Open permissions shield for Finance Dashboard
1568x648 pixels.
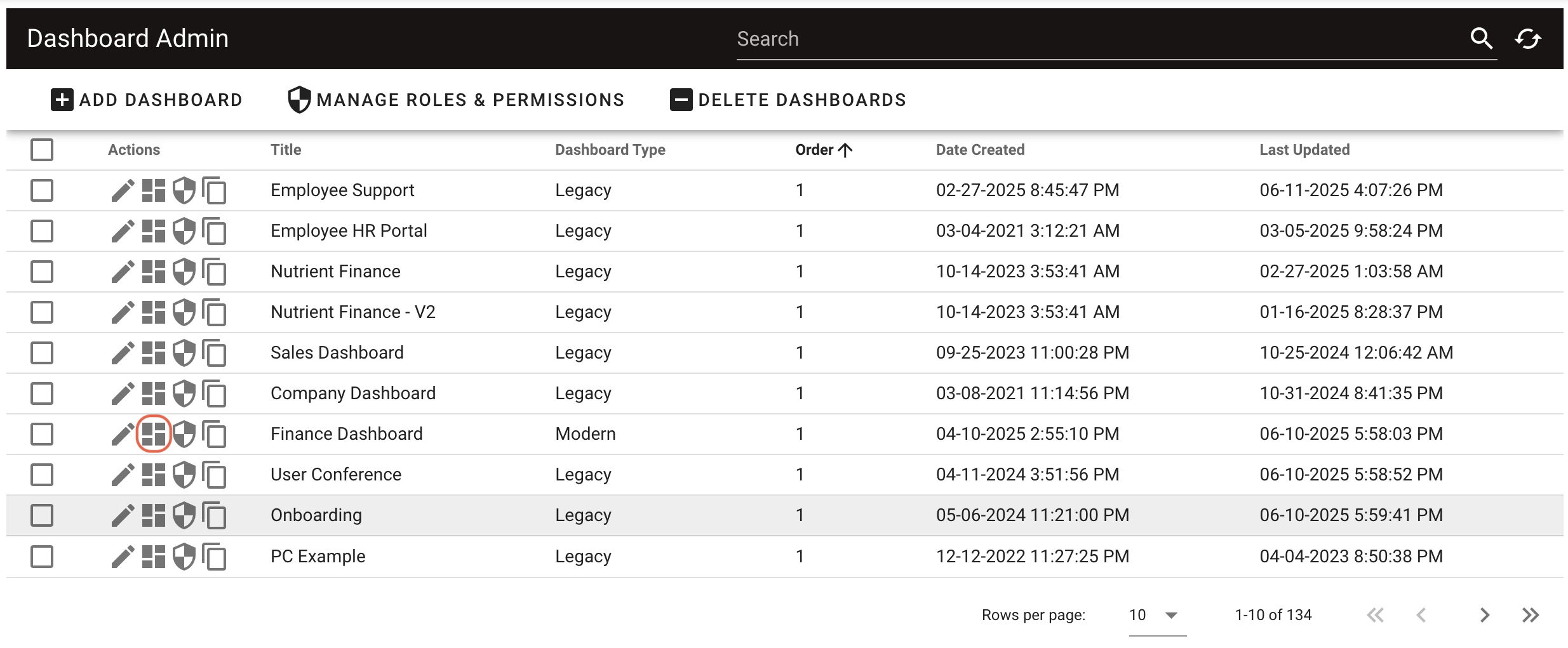coord(184,434)
